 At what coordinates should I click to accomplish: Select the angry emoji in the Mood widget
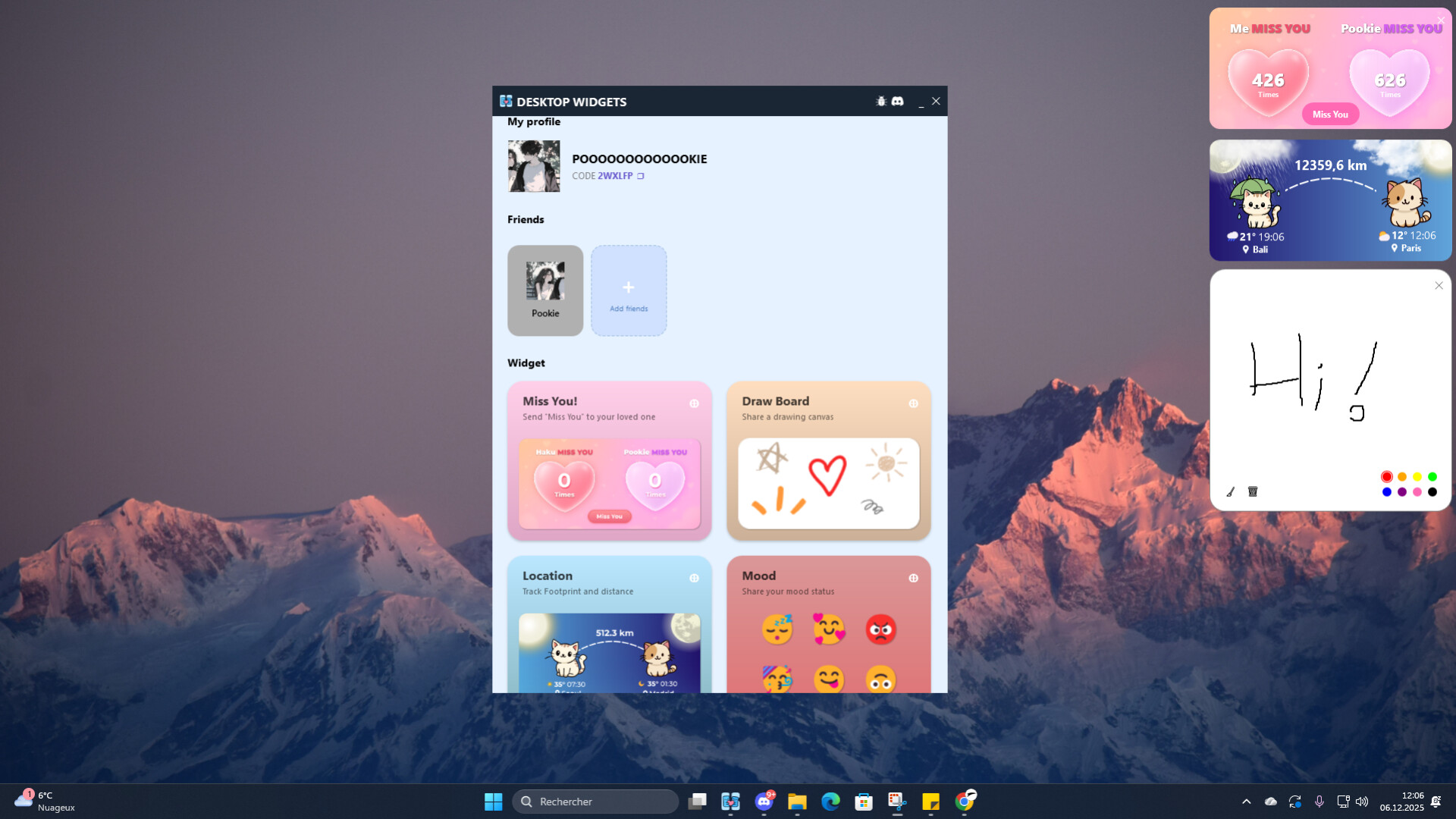click(x=882, y=629)
